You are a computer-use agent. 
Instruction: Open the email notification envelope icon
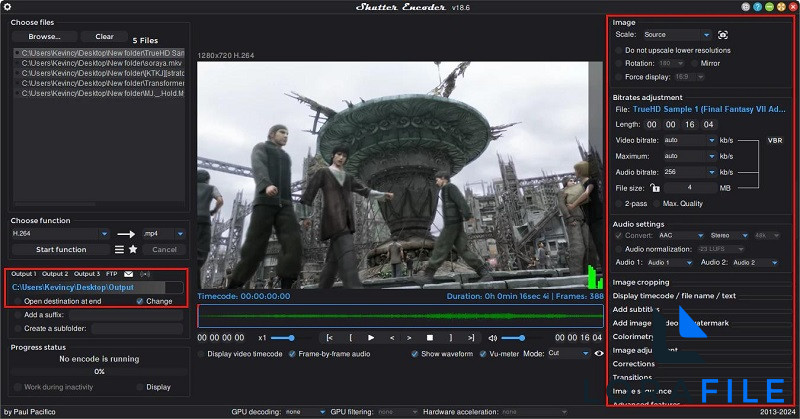coord(128,274)
